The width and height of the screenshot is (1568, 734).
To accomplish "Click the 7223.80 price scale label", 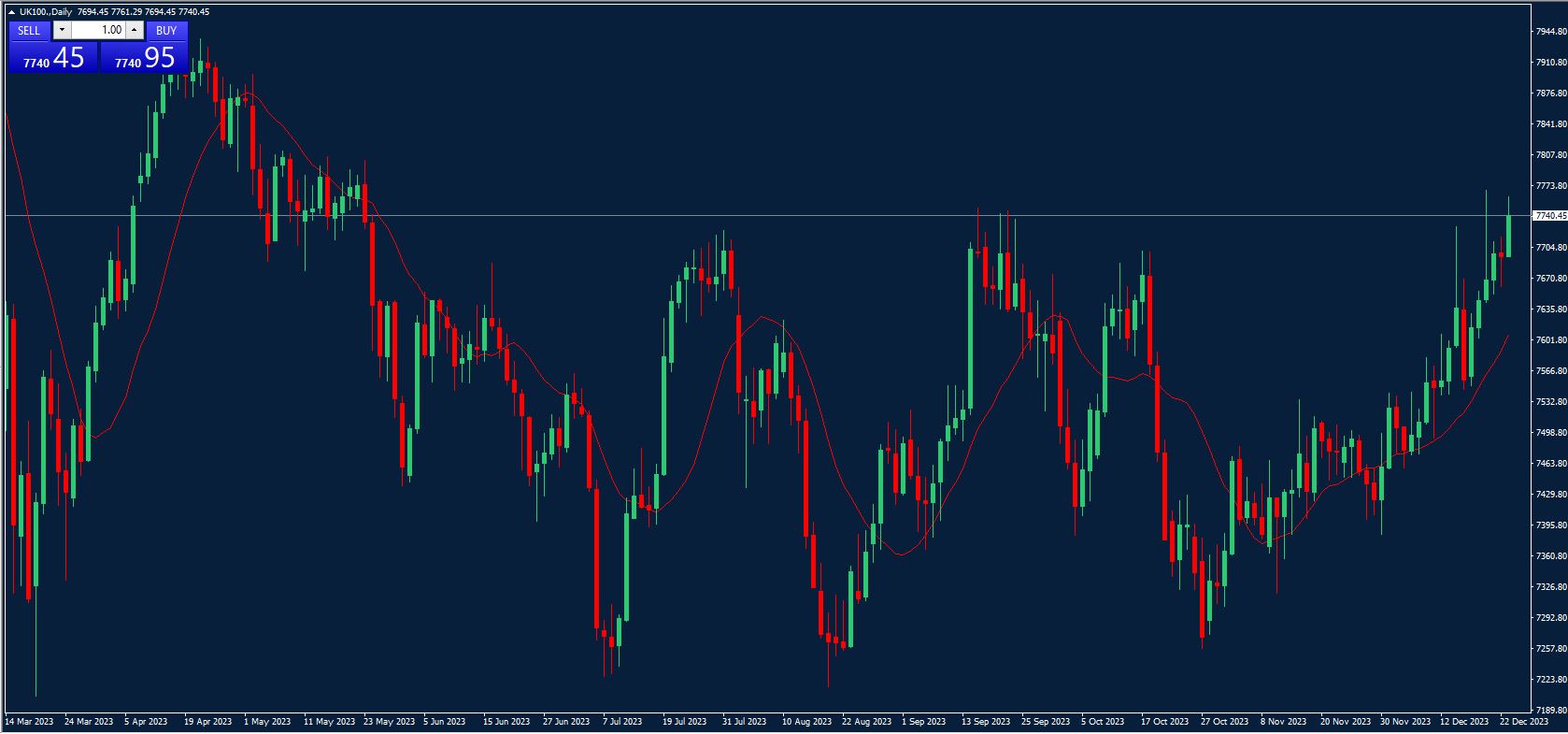I will point(1551,680).
